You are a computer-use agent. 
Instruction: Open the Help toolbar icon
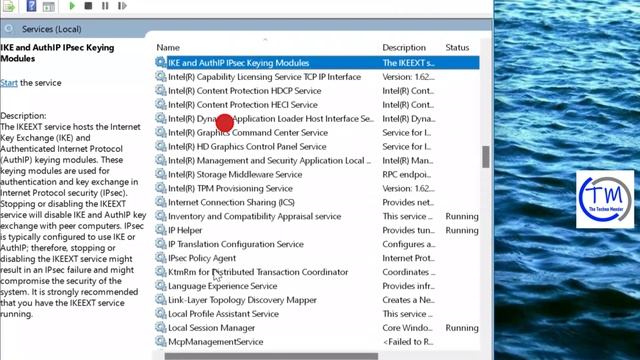[31, 6]
